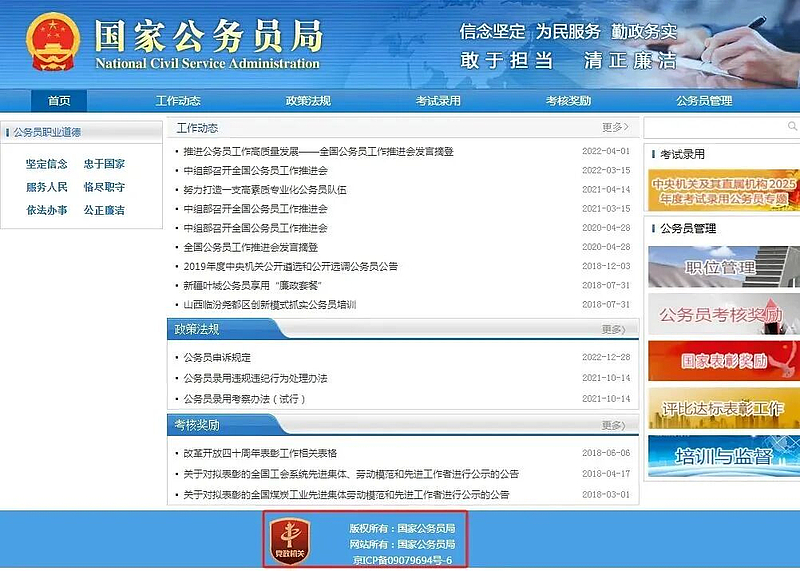Expand 更多 in the 考核奖励 section
Viewport: 800px width, 571px height.
pos(615,425)
